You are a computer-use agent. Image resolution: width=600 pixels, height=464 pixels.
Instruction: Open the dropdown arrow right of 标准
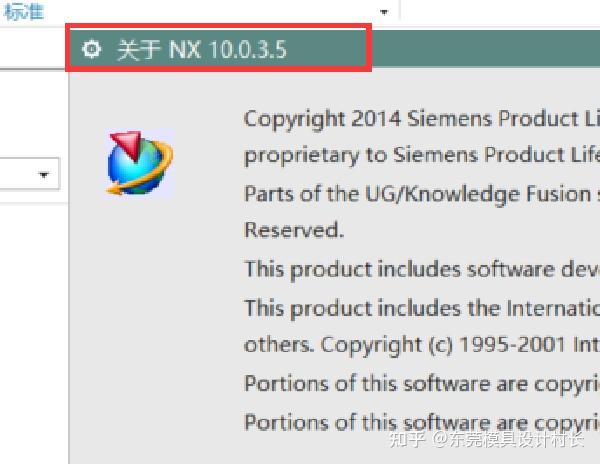(x=384, y=12)
